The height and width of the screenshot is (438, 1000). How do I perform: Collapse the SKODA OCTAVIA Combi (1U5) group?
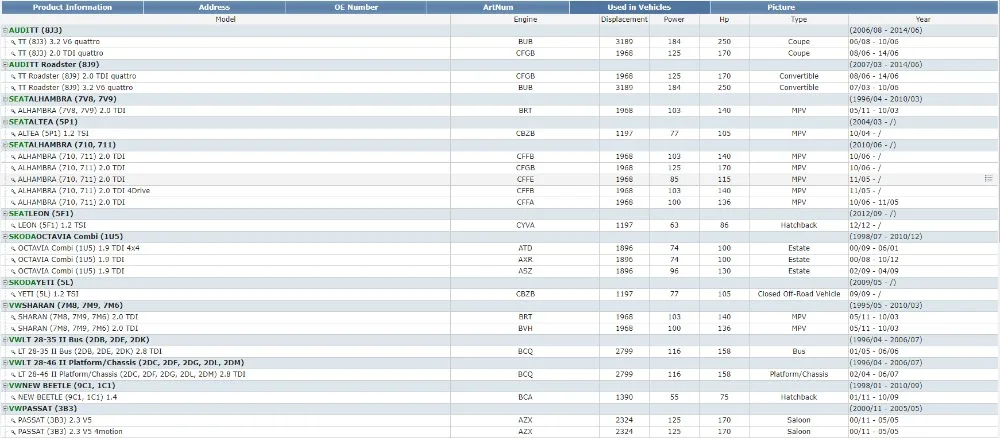click(5, 237)
